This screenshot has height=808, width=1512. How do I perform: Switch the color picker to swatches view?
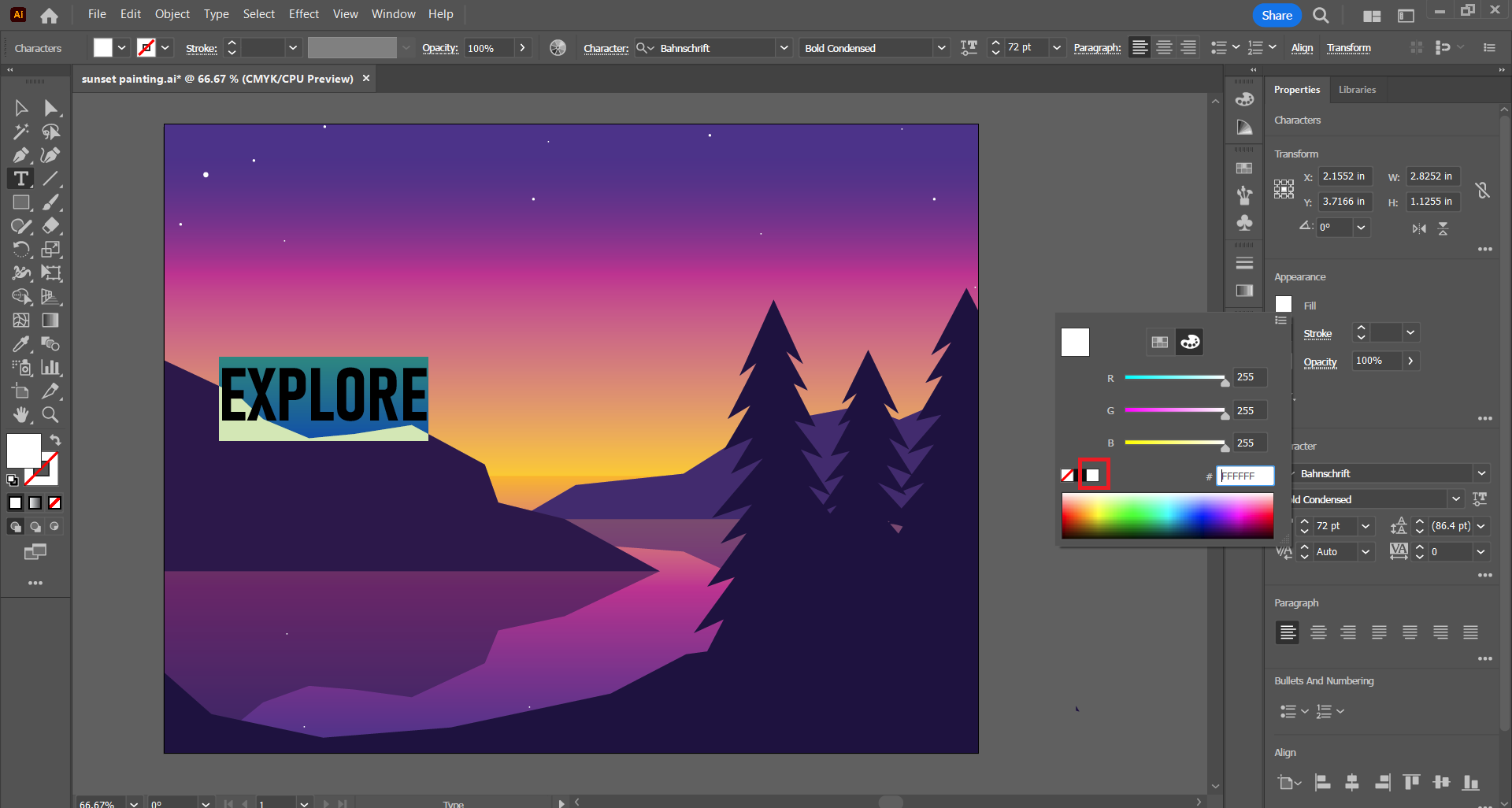tap(1159, 341)
